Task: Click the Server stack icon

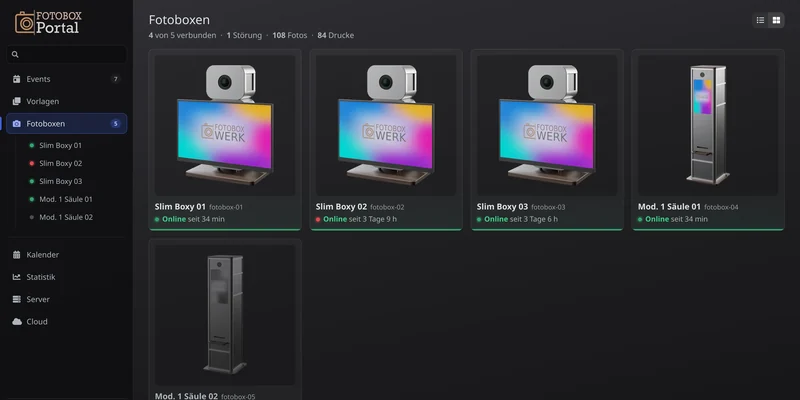Action: 17,299
